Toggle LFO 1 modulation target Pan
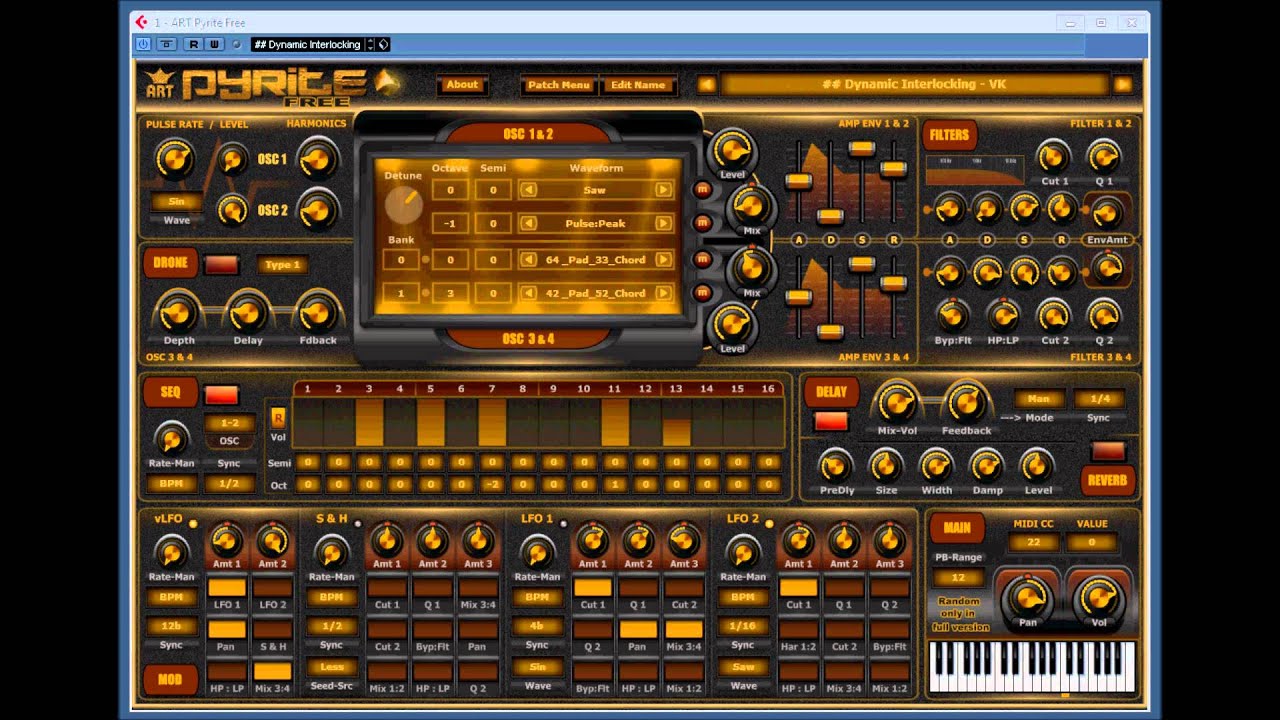This screenshot has height=720, width=1280. coord(638,630)
